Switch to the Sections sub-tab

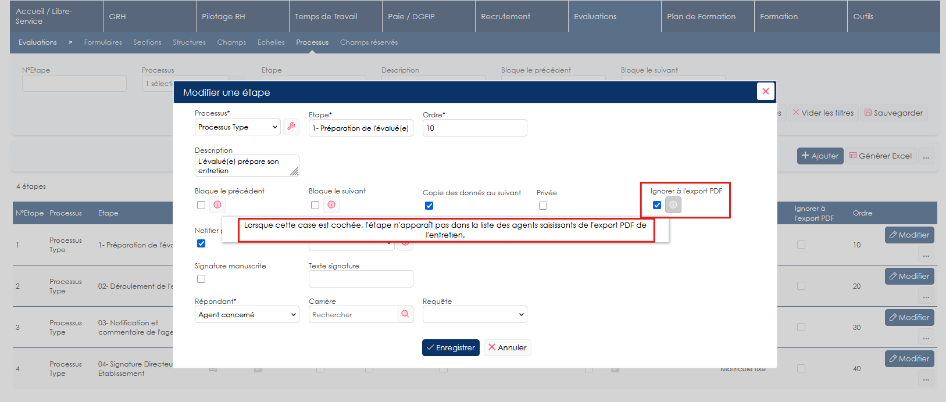tap(147, 43)
